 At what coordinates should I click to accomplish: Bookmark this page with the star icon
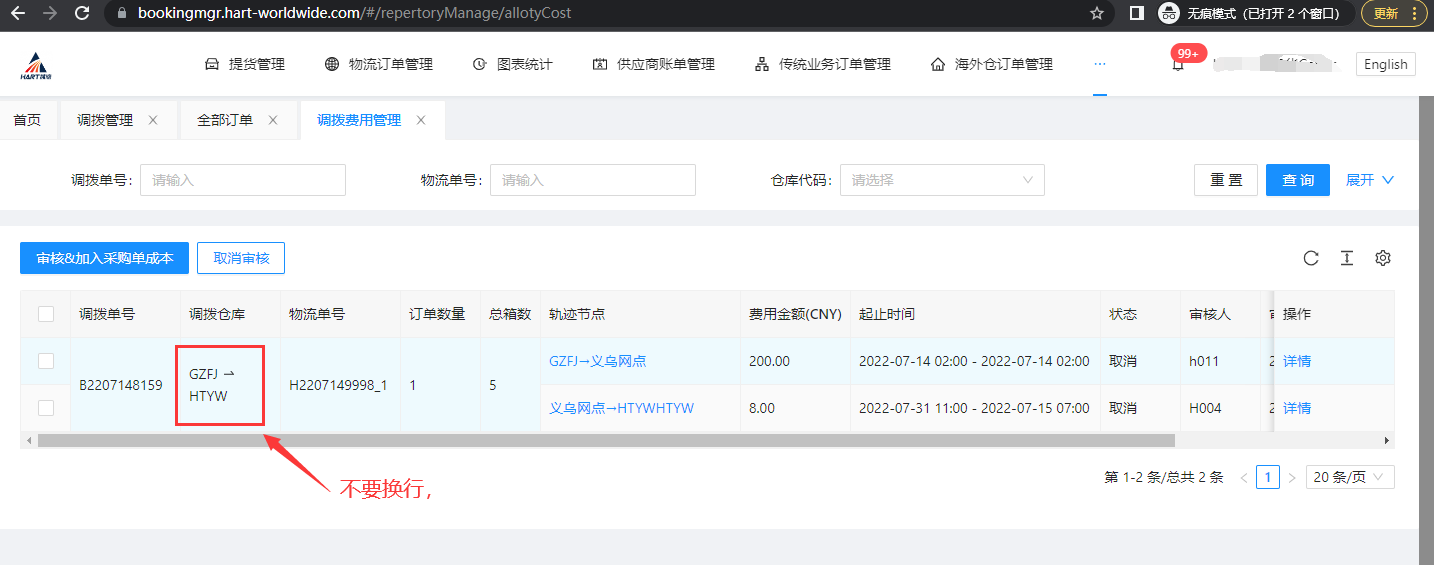1097,13
